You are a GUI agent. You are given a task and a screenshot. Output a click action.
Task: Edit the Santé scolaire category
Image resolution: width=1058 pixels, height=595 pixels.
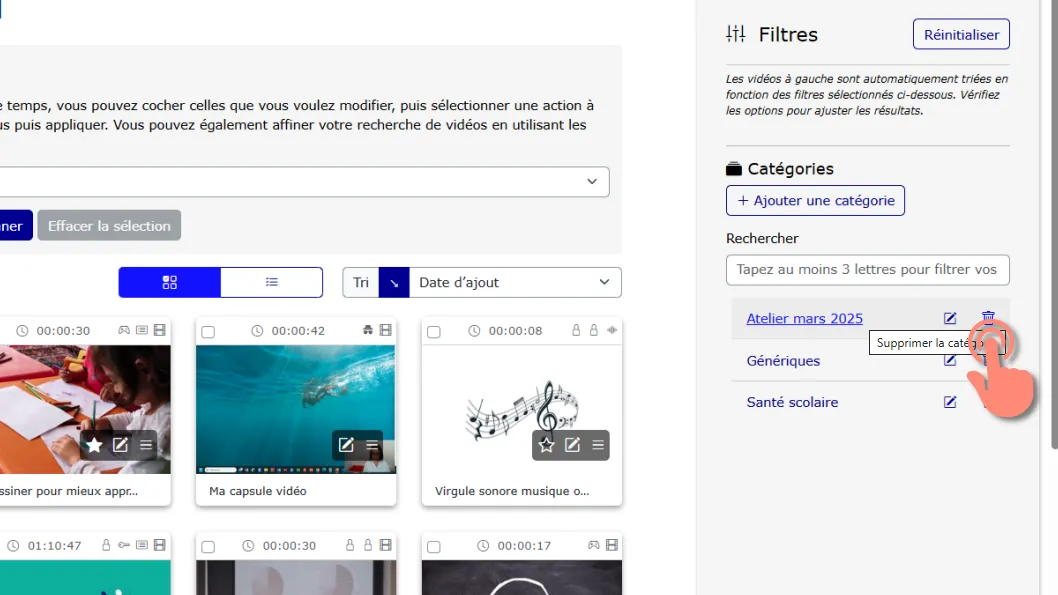[950, 402]
